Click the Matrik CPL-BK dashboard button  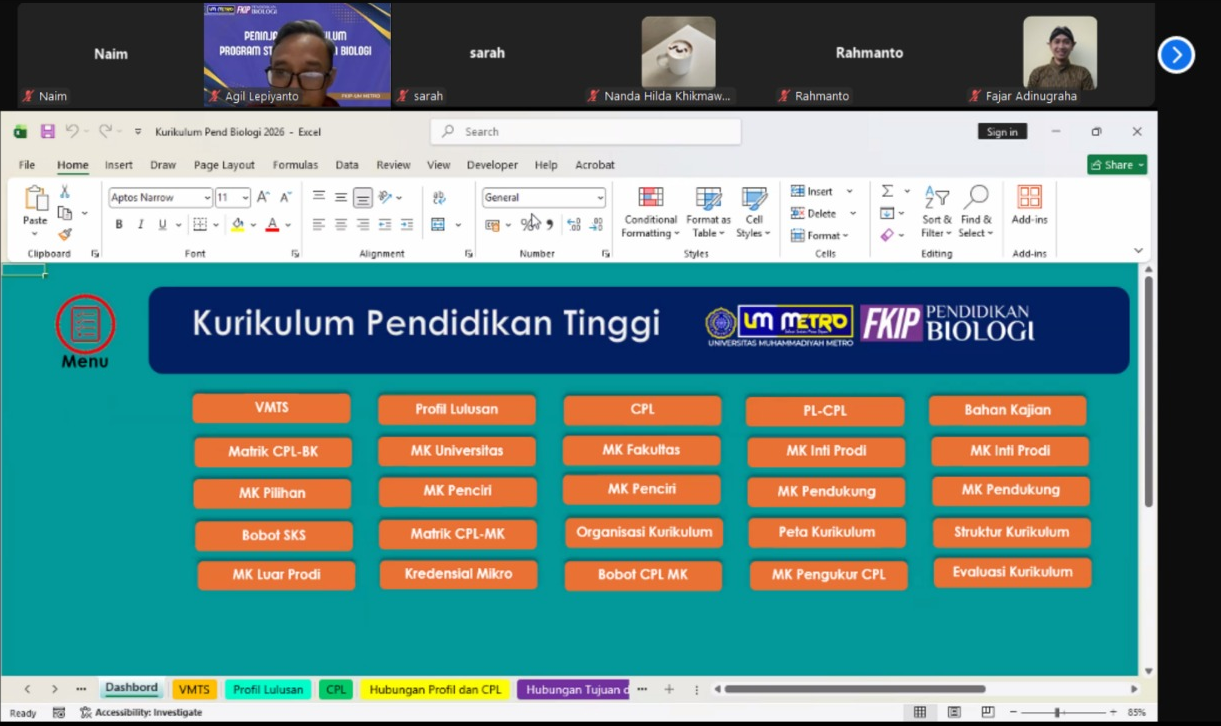272,452
